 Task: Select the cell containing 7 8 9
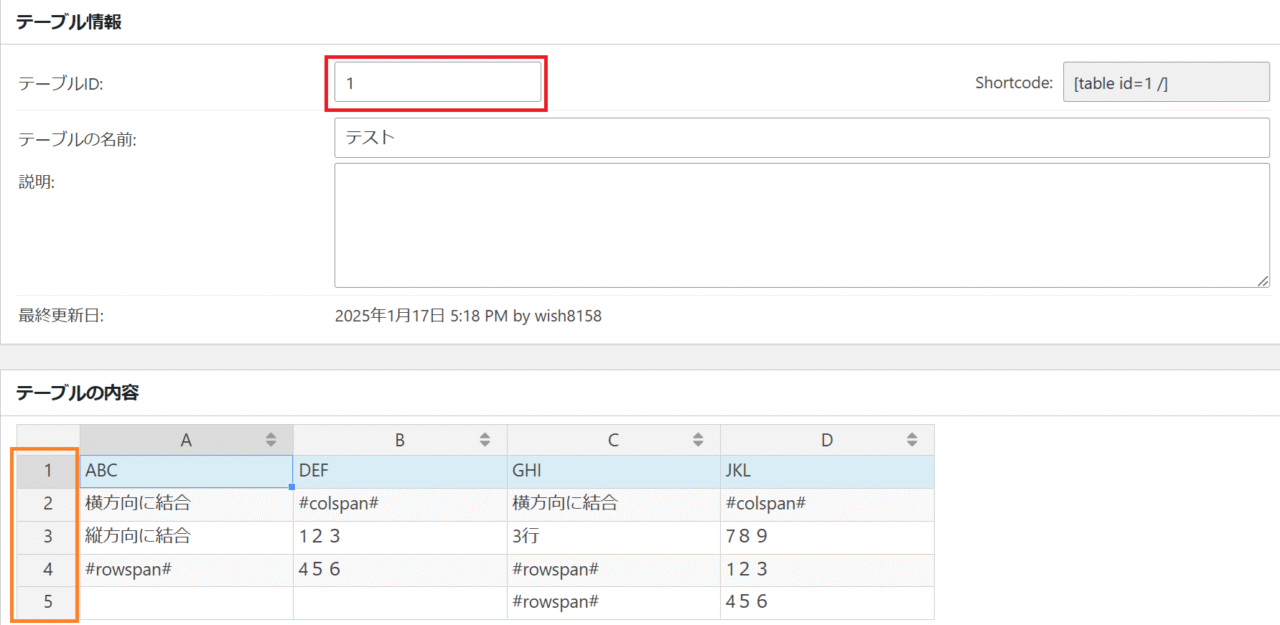click(x=827, y=537)
